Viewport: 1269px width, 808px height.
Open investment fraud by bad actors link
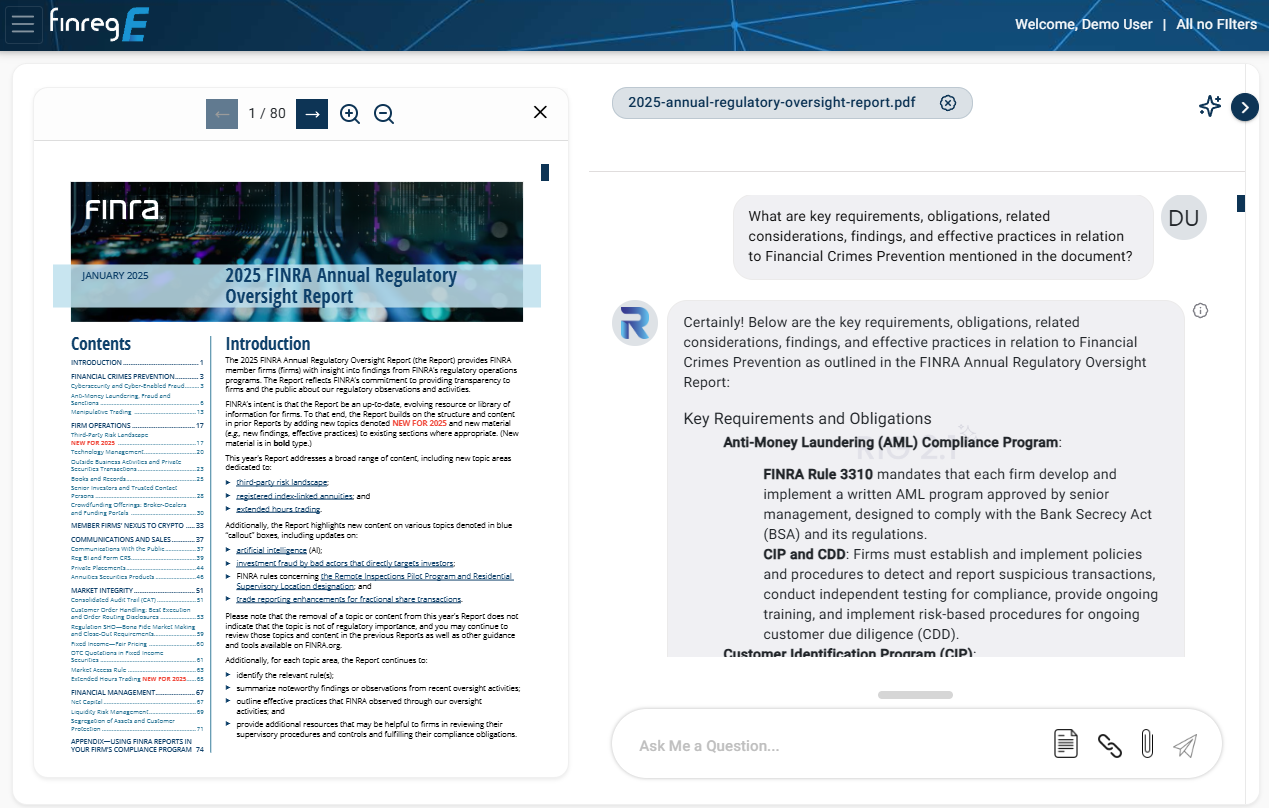[x=345, y=563]
